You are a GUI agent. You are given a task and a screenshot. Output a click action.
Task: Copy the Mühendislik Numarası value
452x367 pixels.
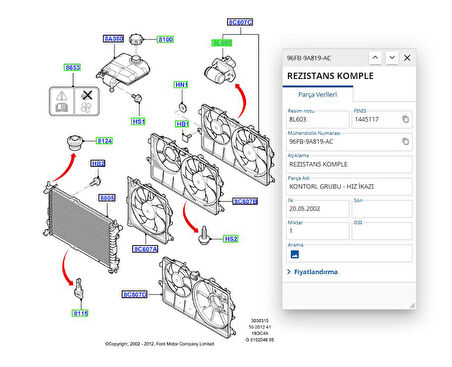[x=405, y=141]
